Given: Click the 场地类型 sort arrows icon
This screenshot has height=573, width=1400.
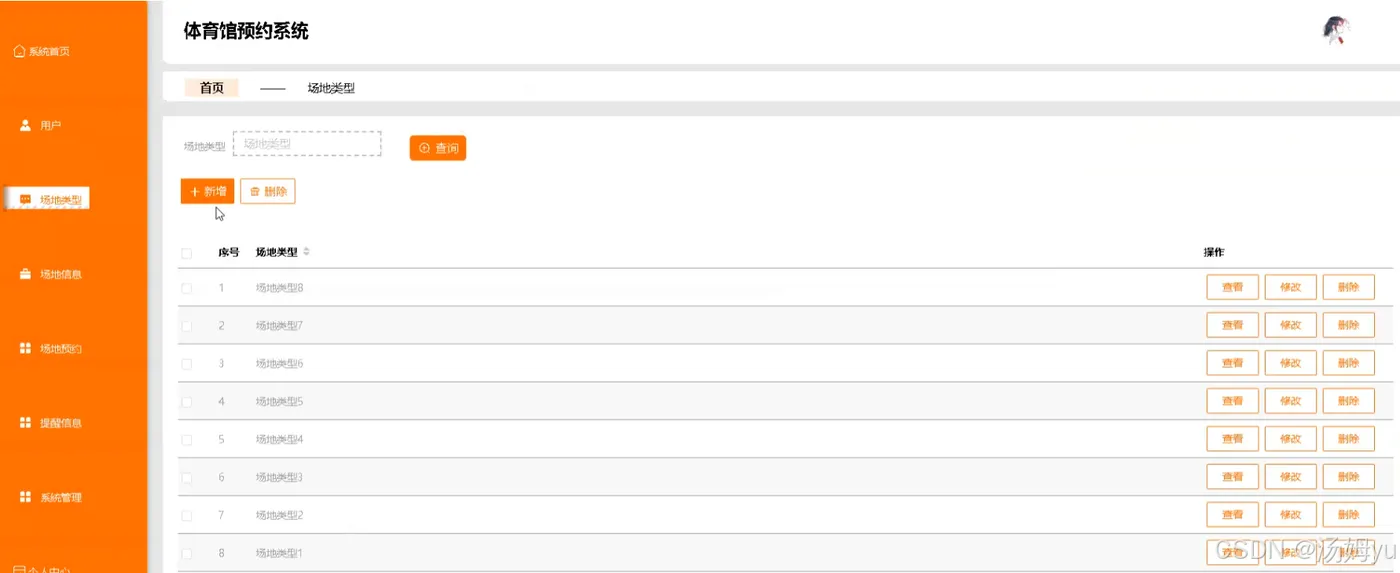Looking at the screenshot, I should pos(306,251).
